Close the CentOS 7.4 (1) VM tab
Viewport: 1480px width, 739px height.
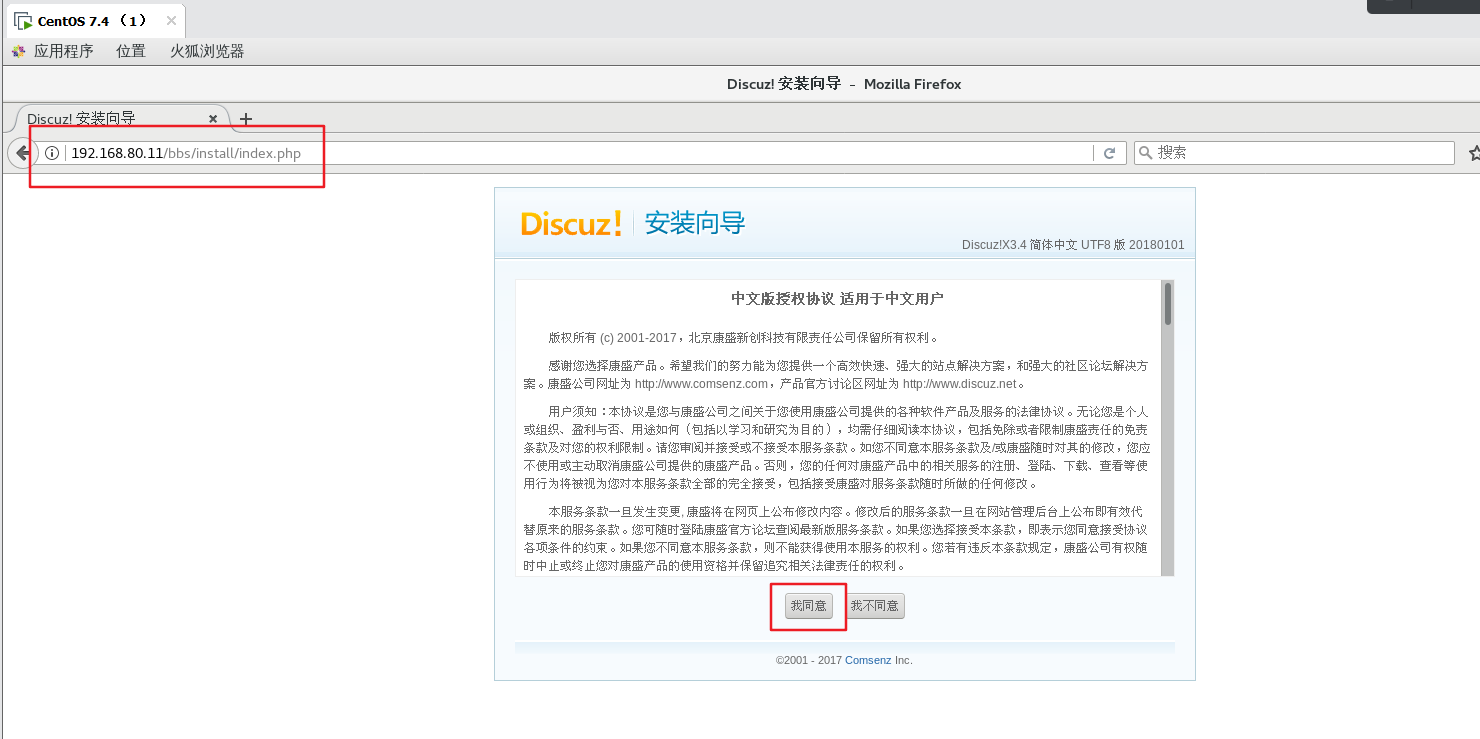[171, 21]
